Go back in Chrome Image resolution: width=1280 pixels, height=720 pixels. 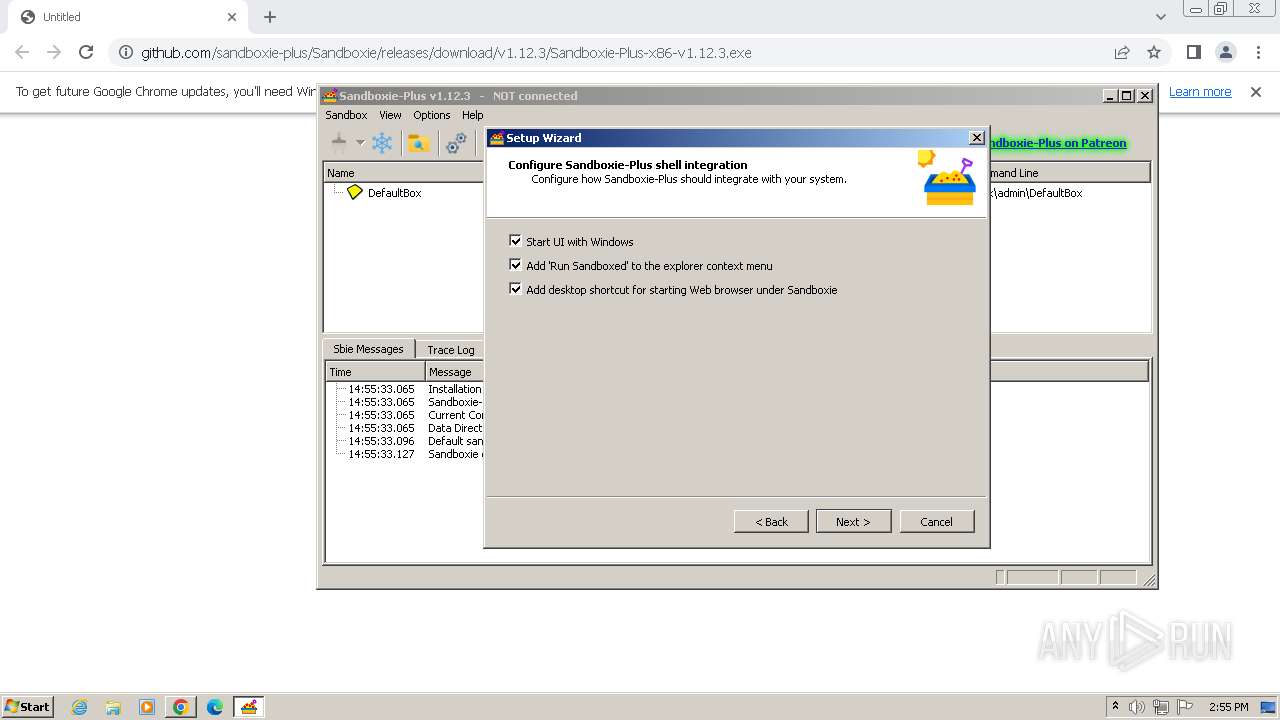[x=22, y=52]
